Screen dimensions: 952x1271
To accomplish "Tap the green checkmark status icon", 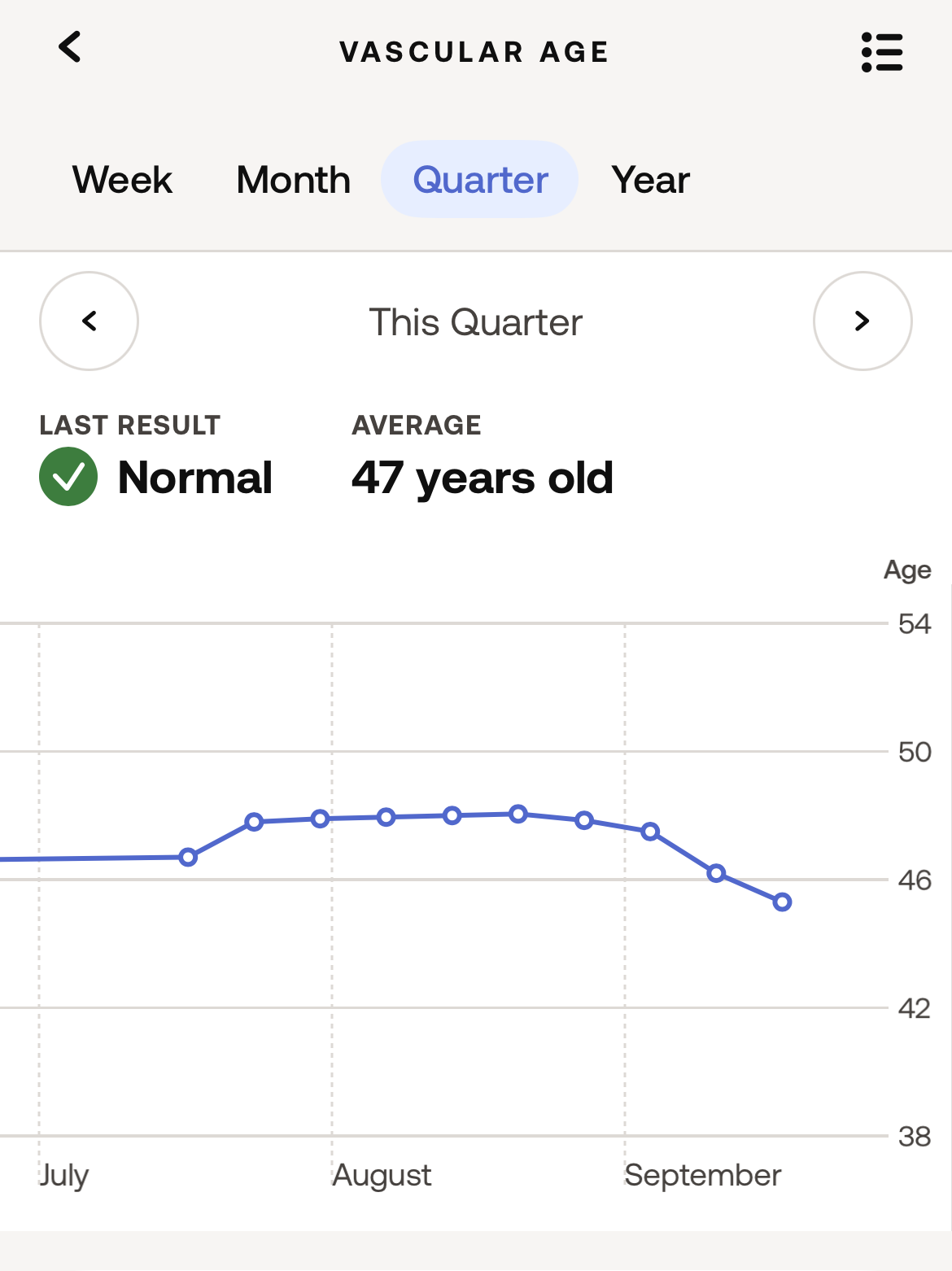I will pyautogui.click(x=68, y=477).
